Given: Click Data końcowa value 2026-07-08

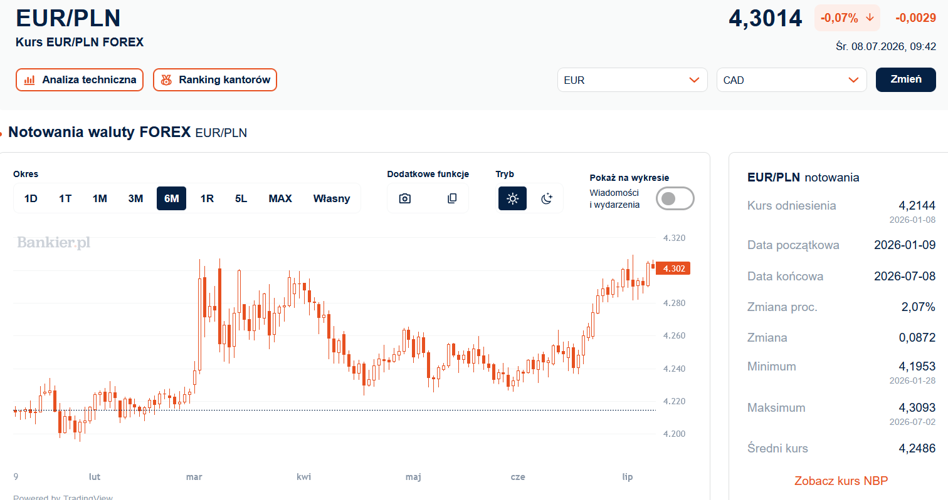Looking at the screenshot, I should pos(904,276).
